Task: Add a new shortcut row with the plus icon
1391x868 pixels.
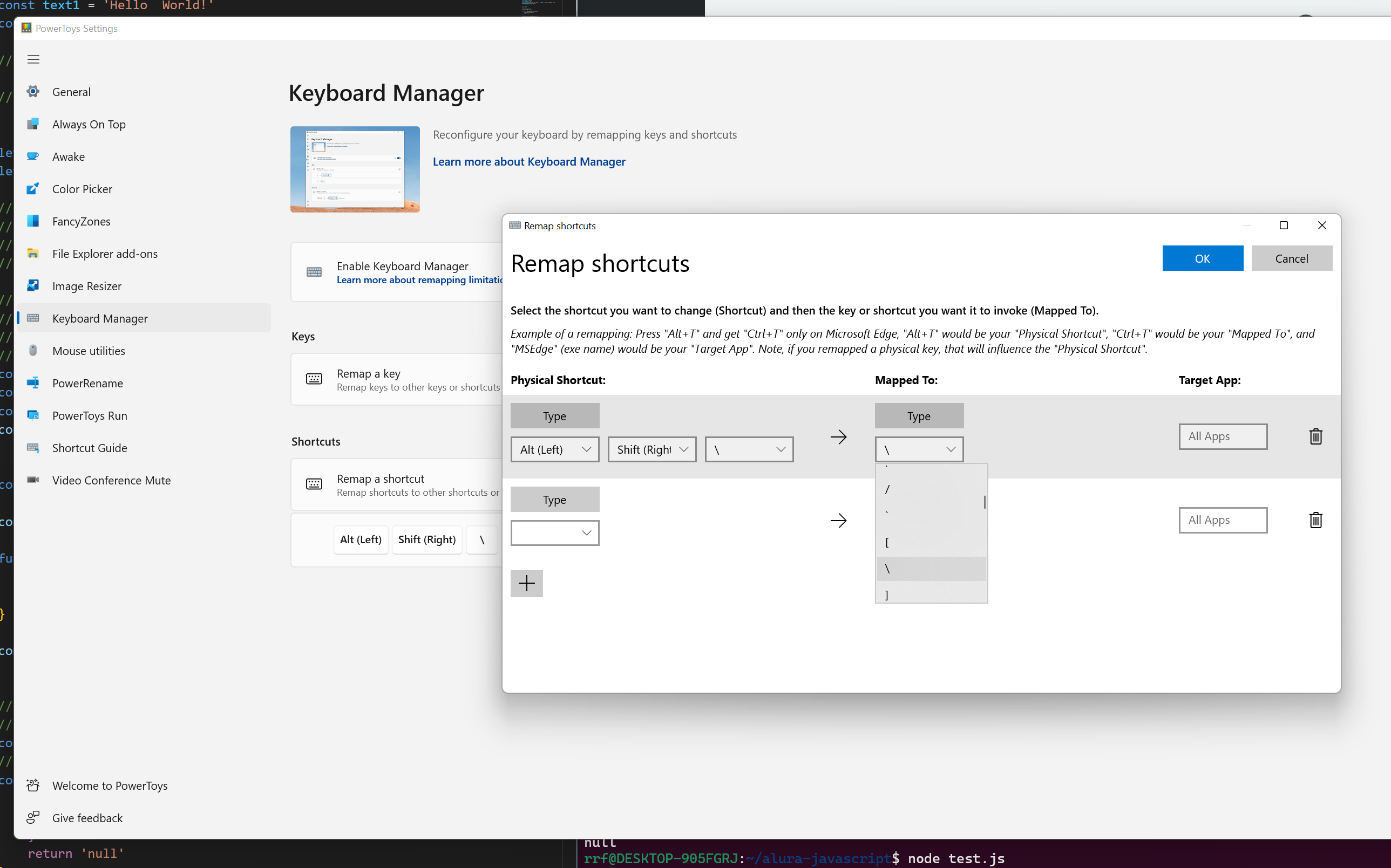Action: 526,583
